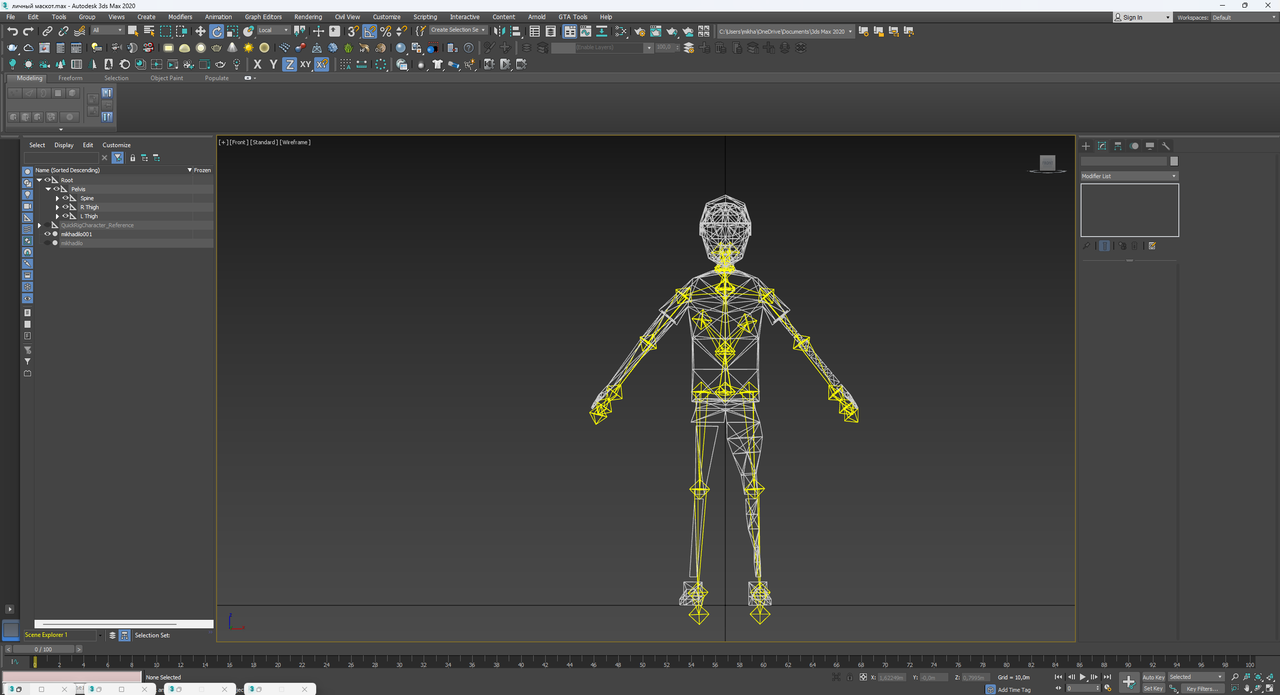The width and height of the screenshot is (1280, 695).
Task: Open the Modify command panel tab
Action: (1102, 146)
